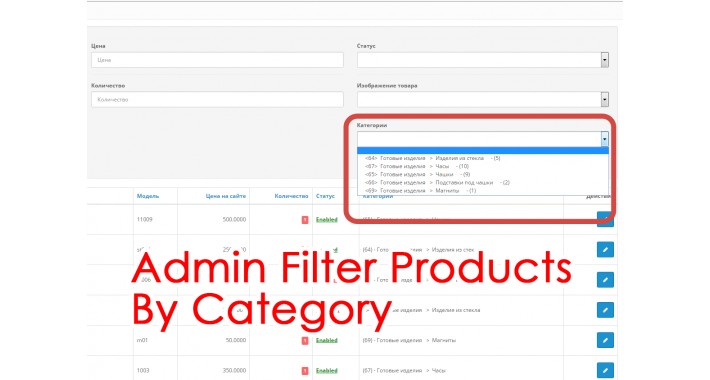
Task: Click the model cell 11009
Action: tap(144, 220)
